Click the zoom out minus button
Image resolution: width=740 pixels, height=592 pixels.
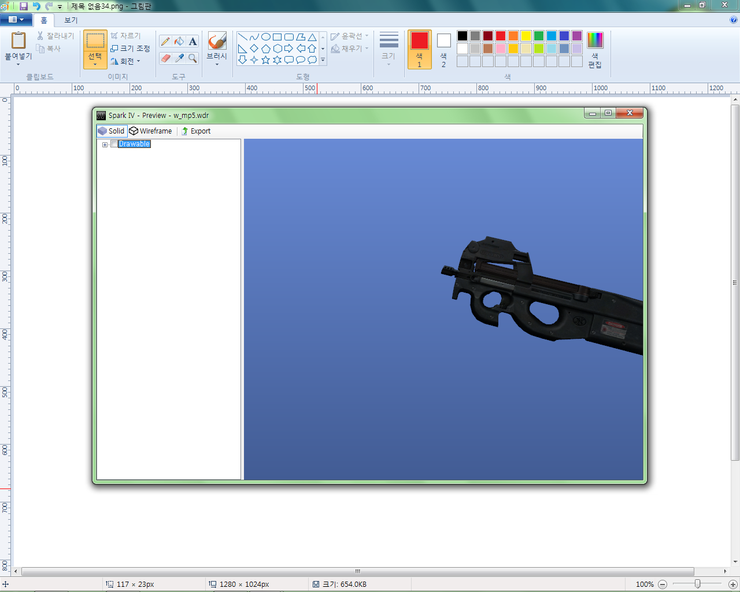[x=663, y=584]
